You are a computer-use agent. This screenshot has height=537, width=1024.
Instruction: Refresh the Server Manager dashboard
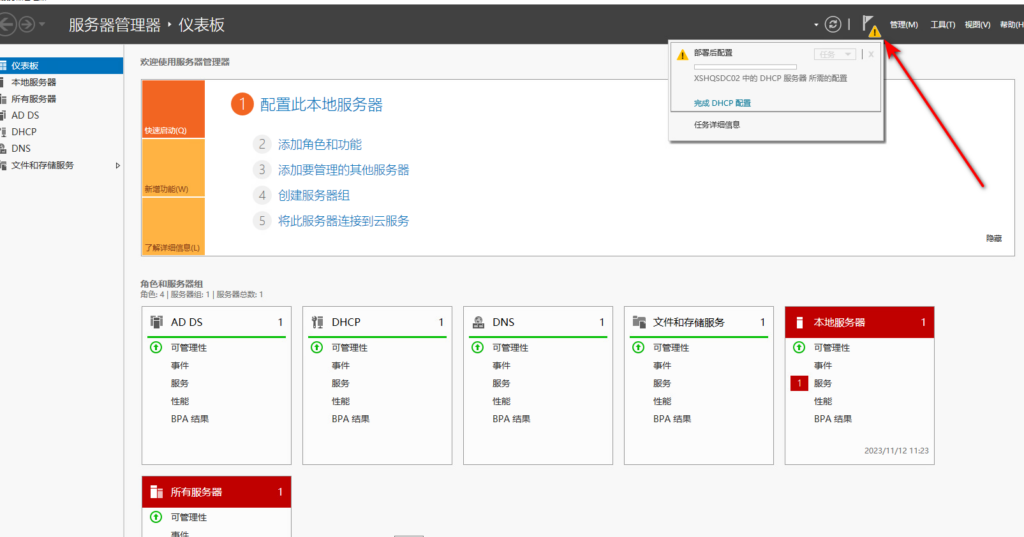[x=833, y=25]
